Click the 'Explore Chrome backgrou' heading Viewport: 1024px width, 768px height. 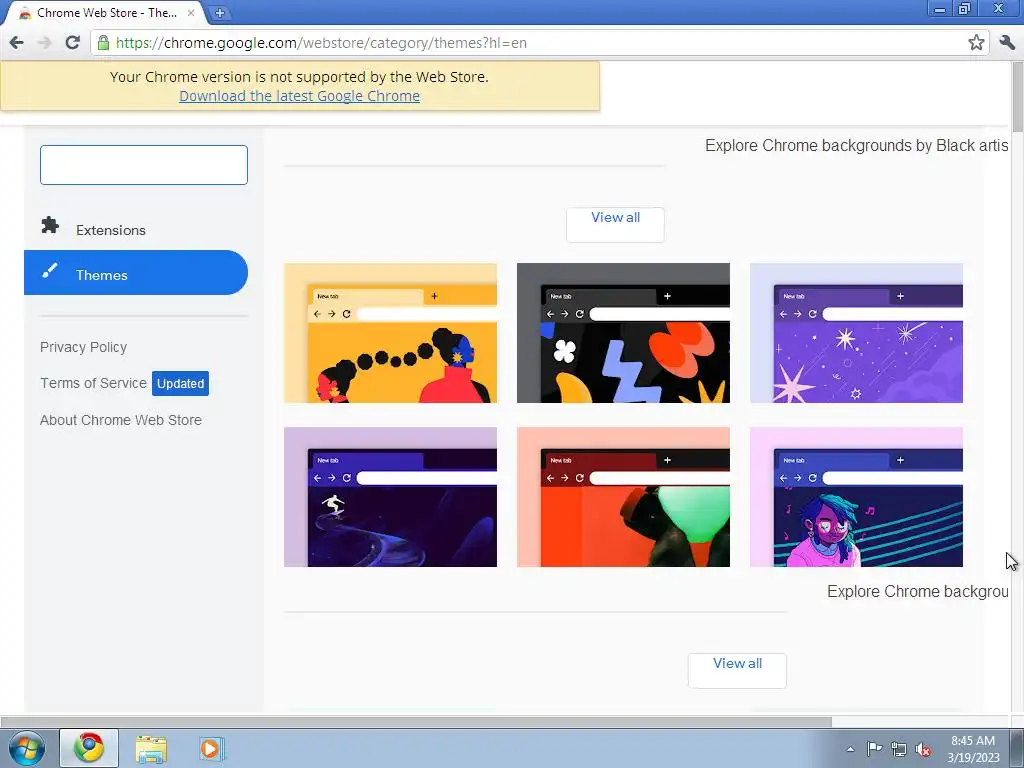[x=918, y=592]
